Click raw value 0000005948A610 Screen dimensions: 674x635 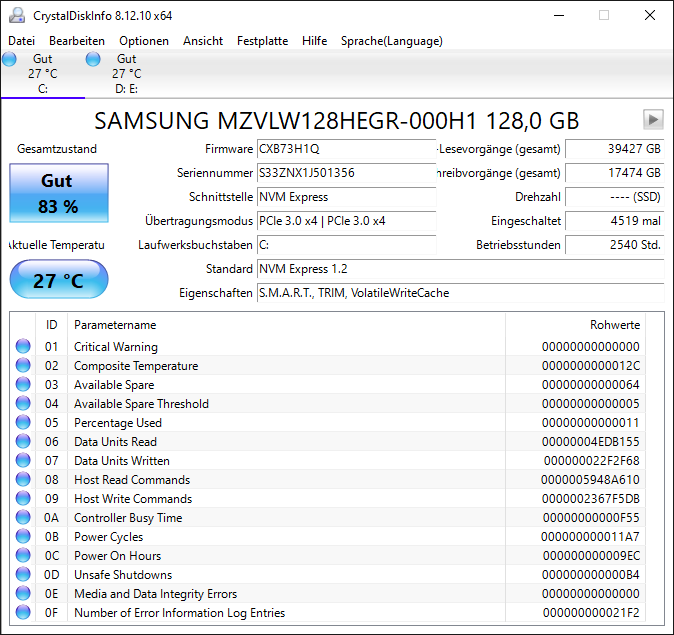590,479
